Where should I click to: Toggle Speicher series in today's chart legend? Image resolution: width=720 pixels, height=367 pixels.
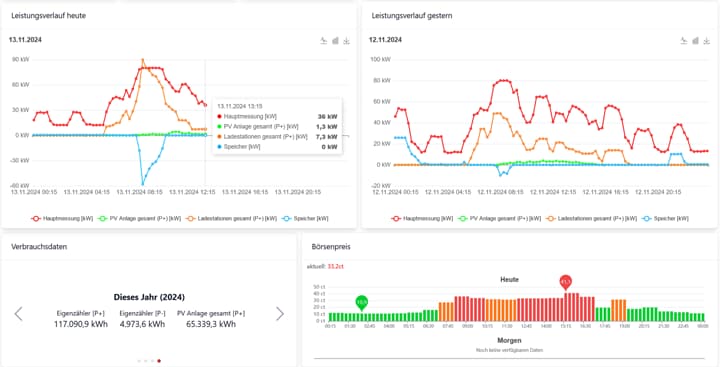pos(305,219)
